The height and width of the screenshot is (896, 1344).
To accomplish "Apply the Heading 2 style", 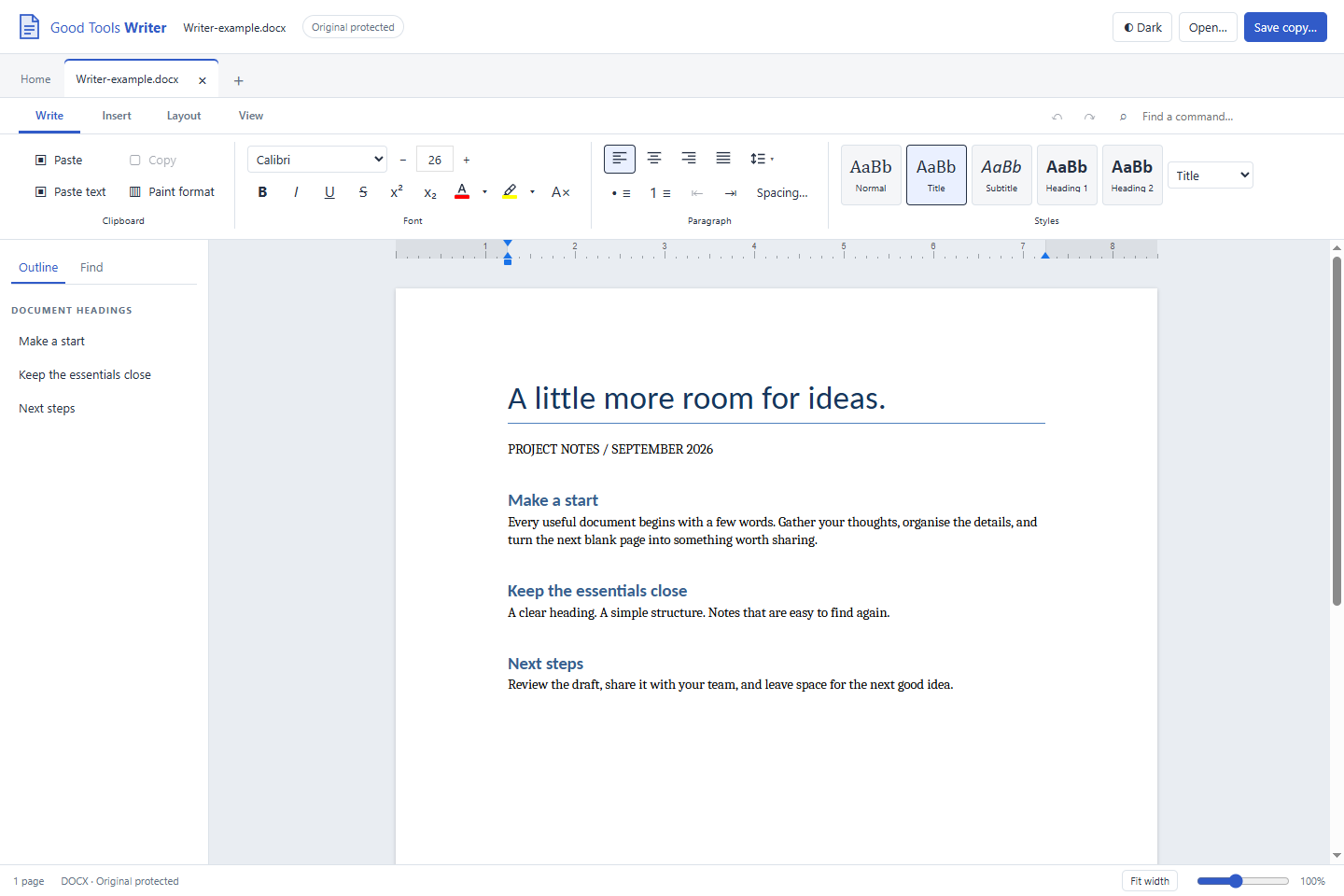I will 1132,175.
